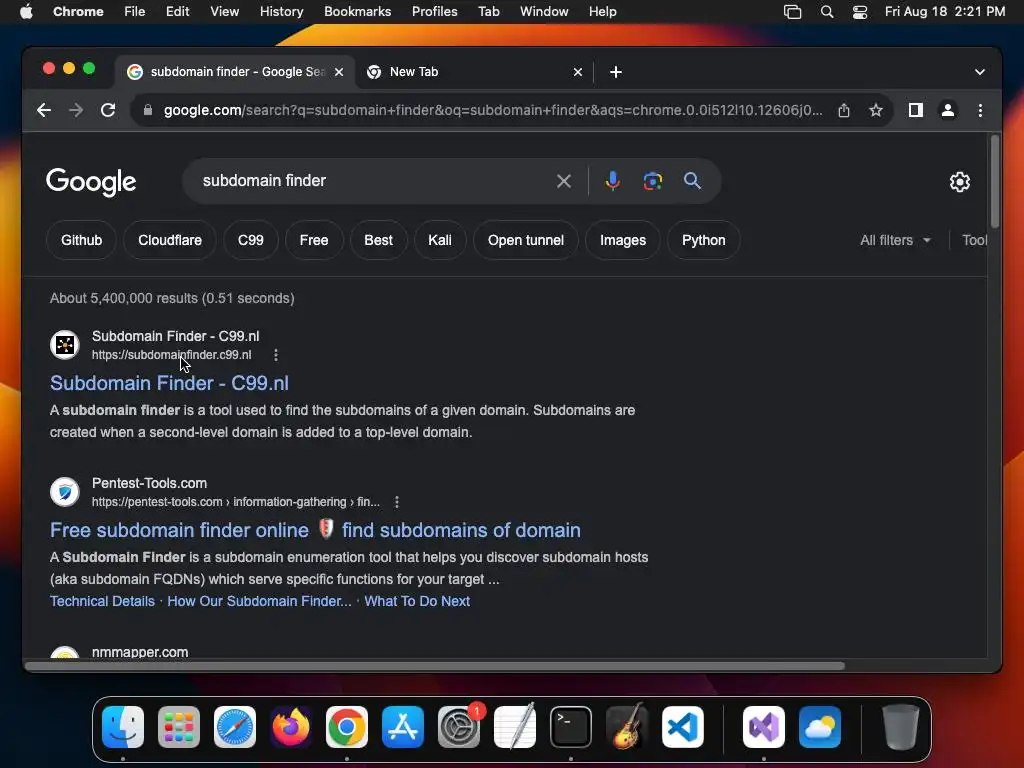Click the Tools option beside All filters
The height and width of the screenshot is (768, 1024).
974,240
